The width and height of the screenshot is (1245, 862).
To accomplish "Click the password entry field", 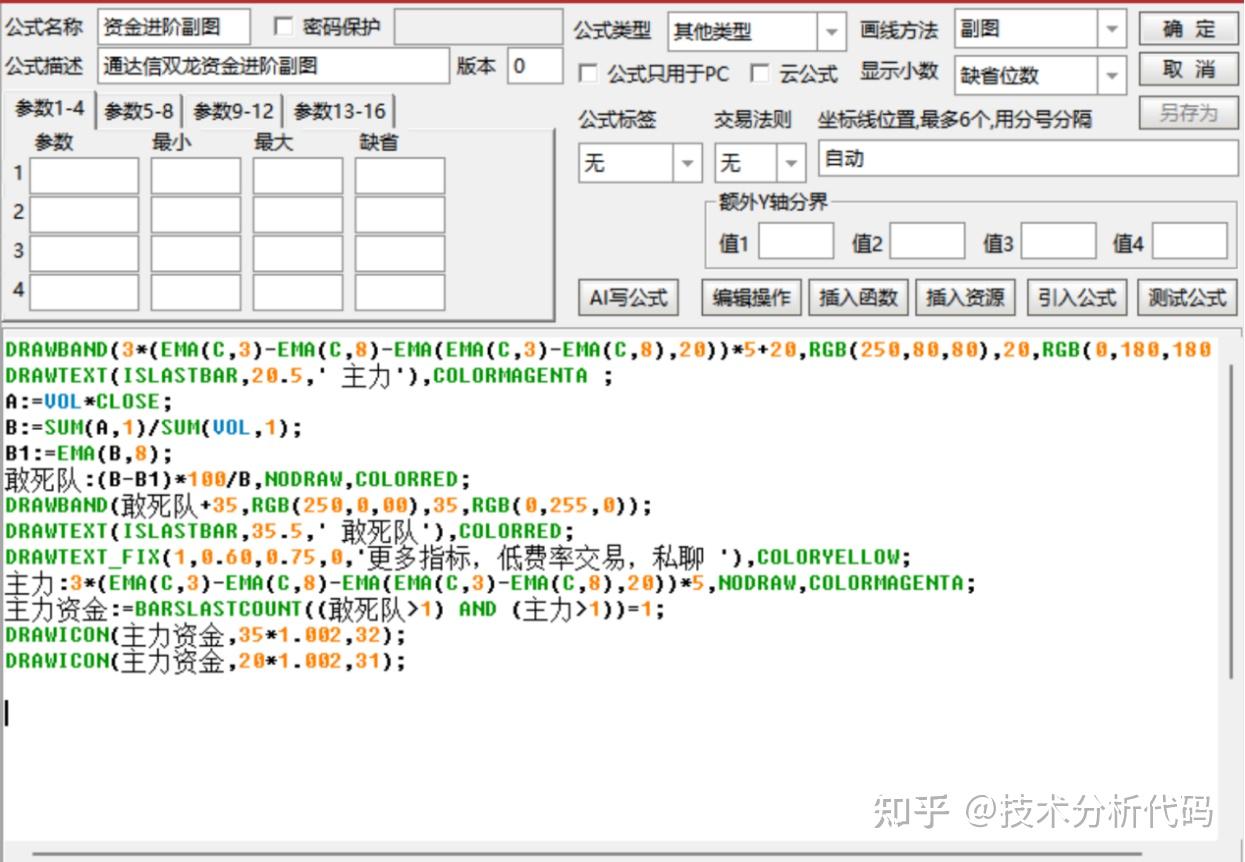I will tap(478, 28).
